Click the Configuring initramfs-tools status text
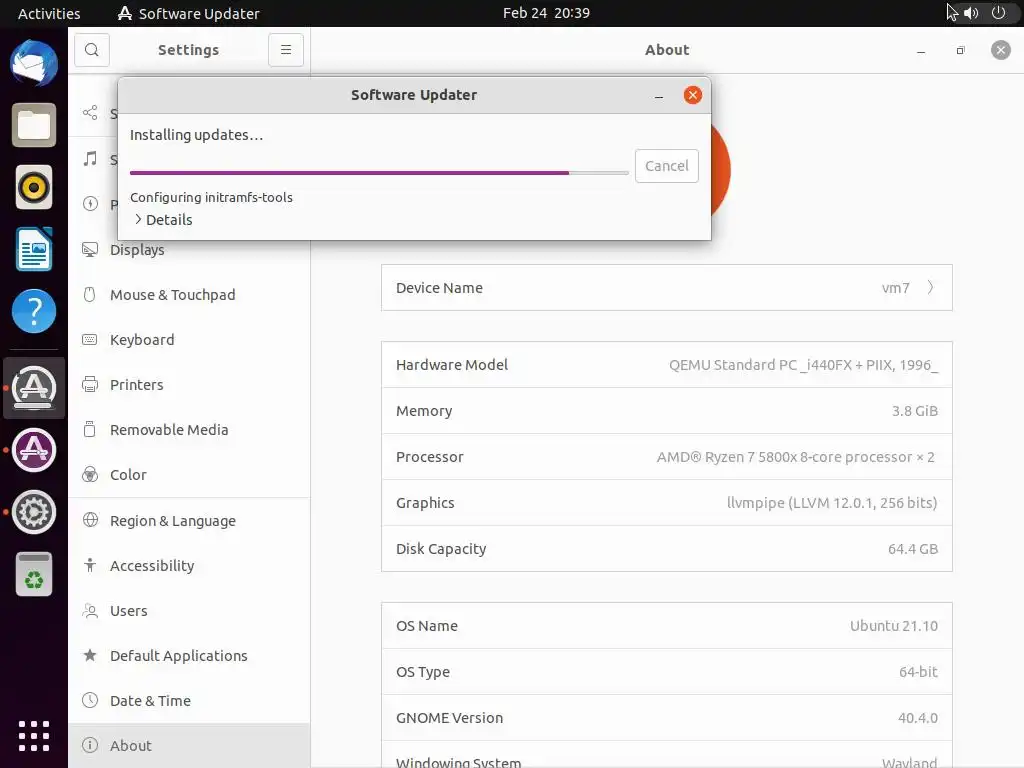Screen dimensions: 1024x768 (x=211, y=197)
